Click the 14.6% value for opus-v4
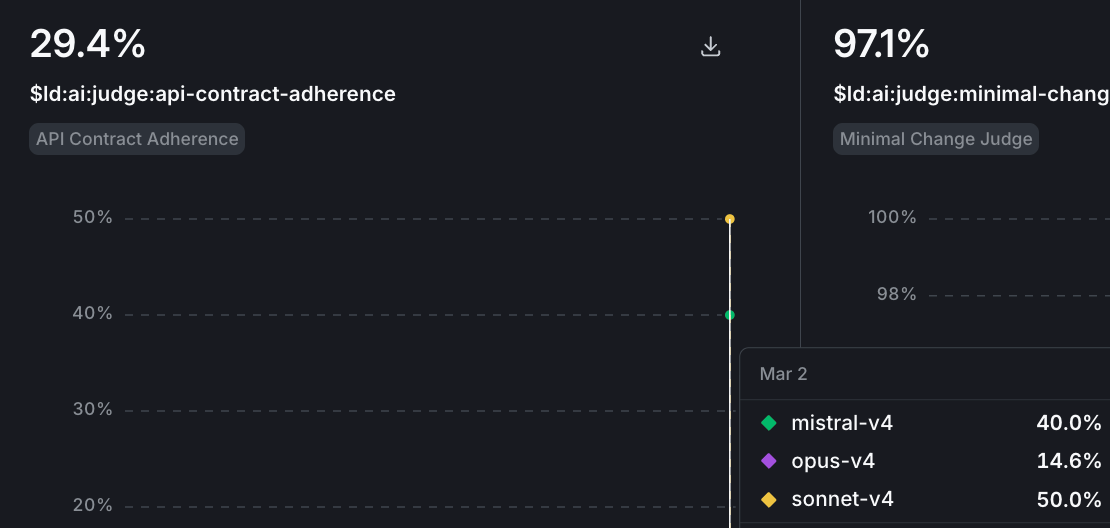1110x528 pixels. tap(1069, 461)
